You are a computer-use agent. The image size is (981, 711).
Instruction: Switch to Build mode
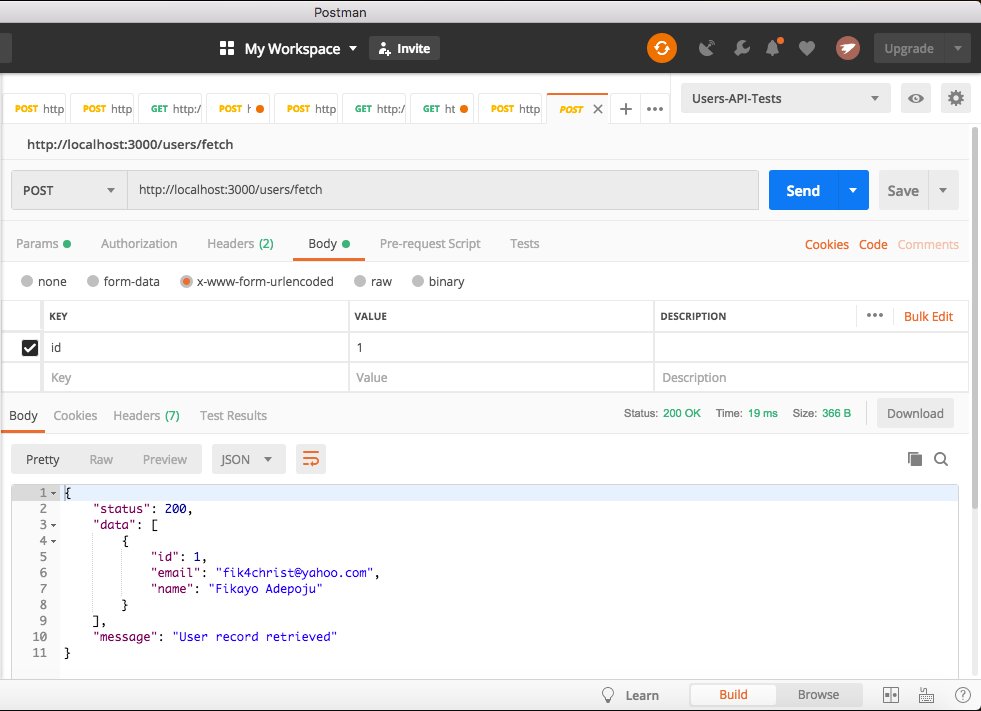click(x=733, y=695)
